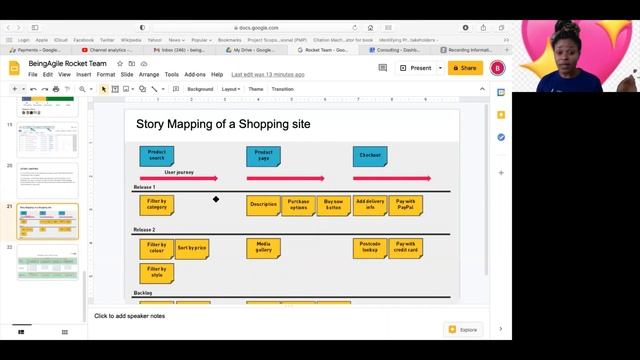
Task: Click the Present button
Action: pos(416,68)
